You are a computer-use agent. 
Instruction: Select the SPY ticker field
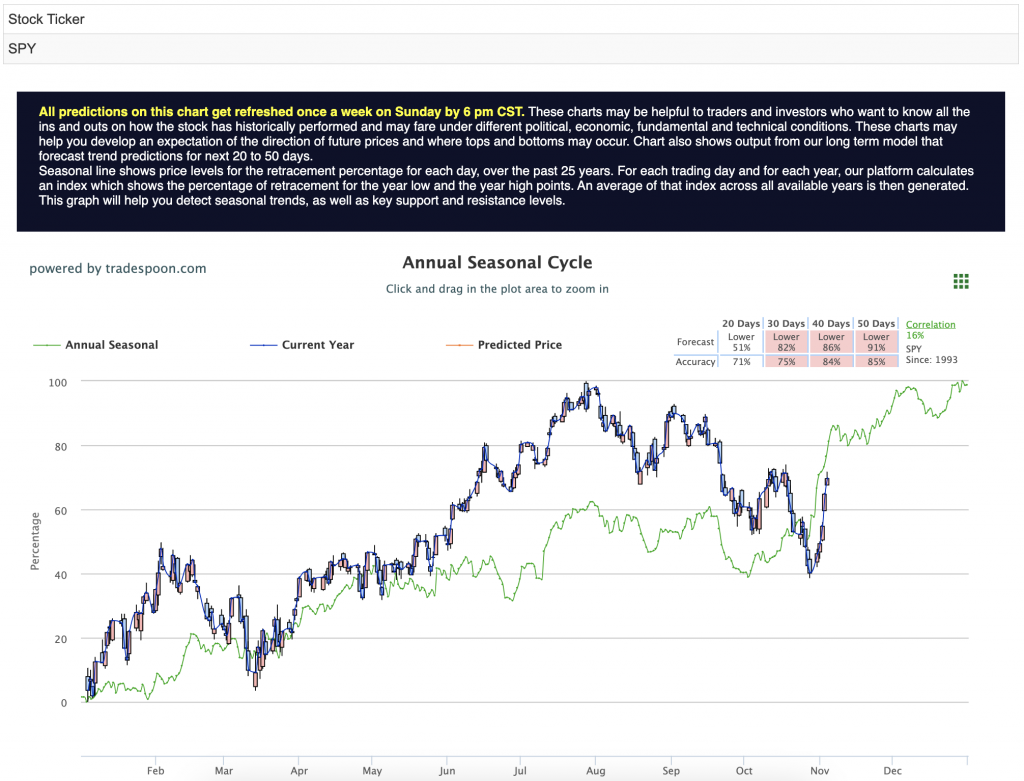pyautogui.click(x=511, y=49)
